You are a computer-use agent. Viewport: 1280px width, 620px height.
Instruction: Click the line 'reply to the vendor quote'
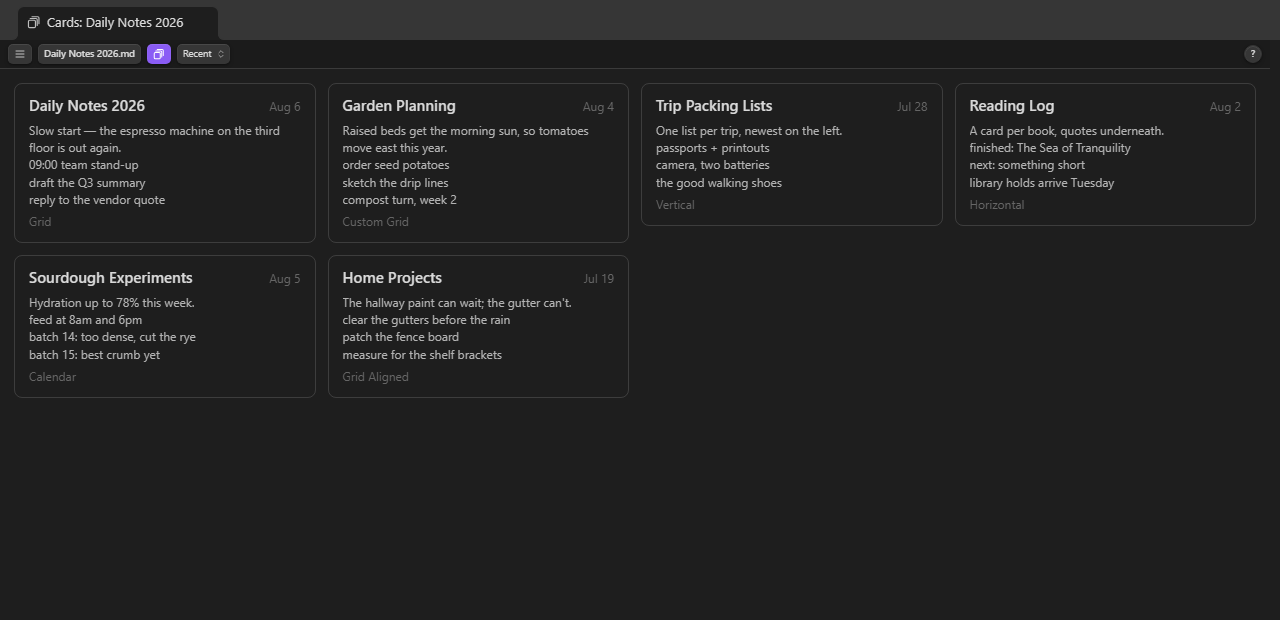pos(97,200)
